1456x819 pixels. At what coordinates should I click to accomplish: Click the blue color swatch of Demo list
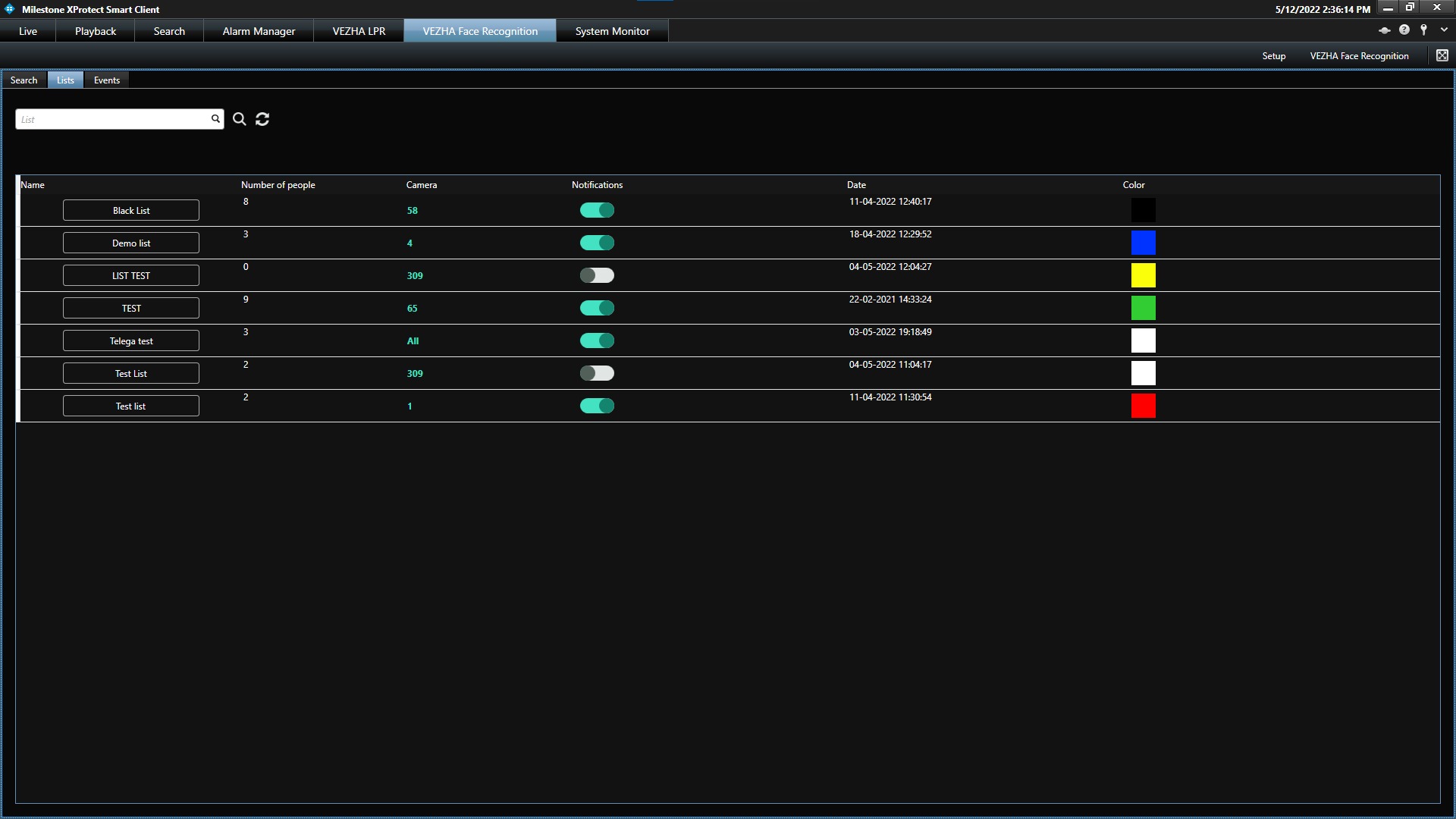(x=1144, y=243)
